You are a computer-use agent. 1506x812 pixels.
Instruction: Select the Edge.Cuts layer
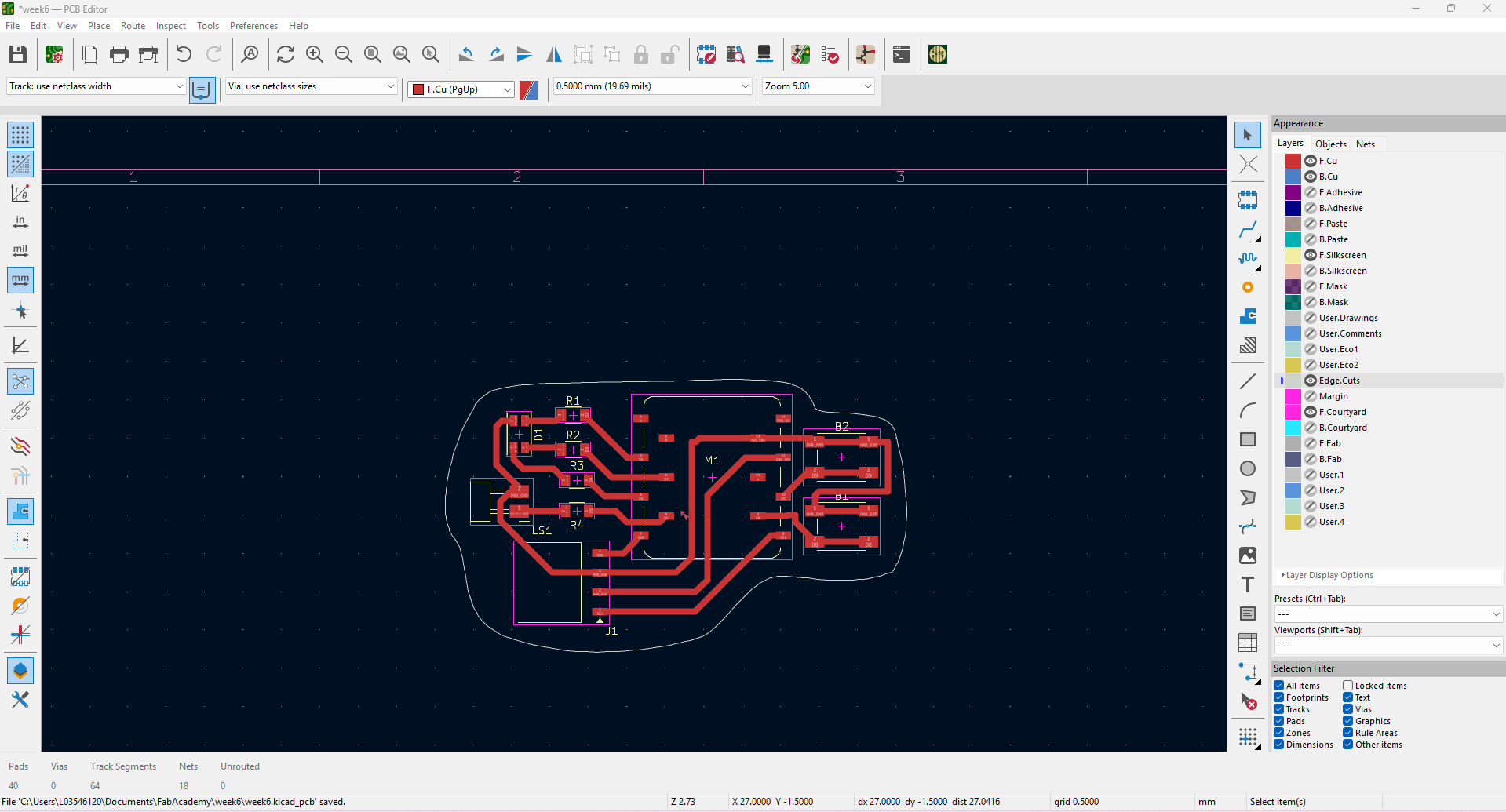coord(1339,381)
